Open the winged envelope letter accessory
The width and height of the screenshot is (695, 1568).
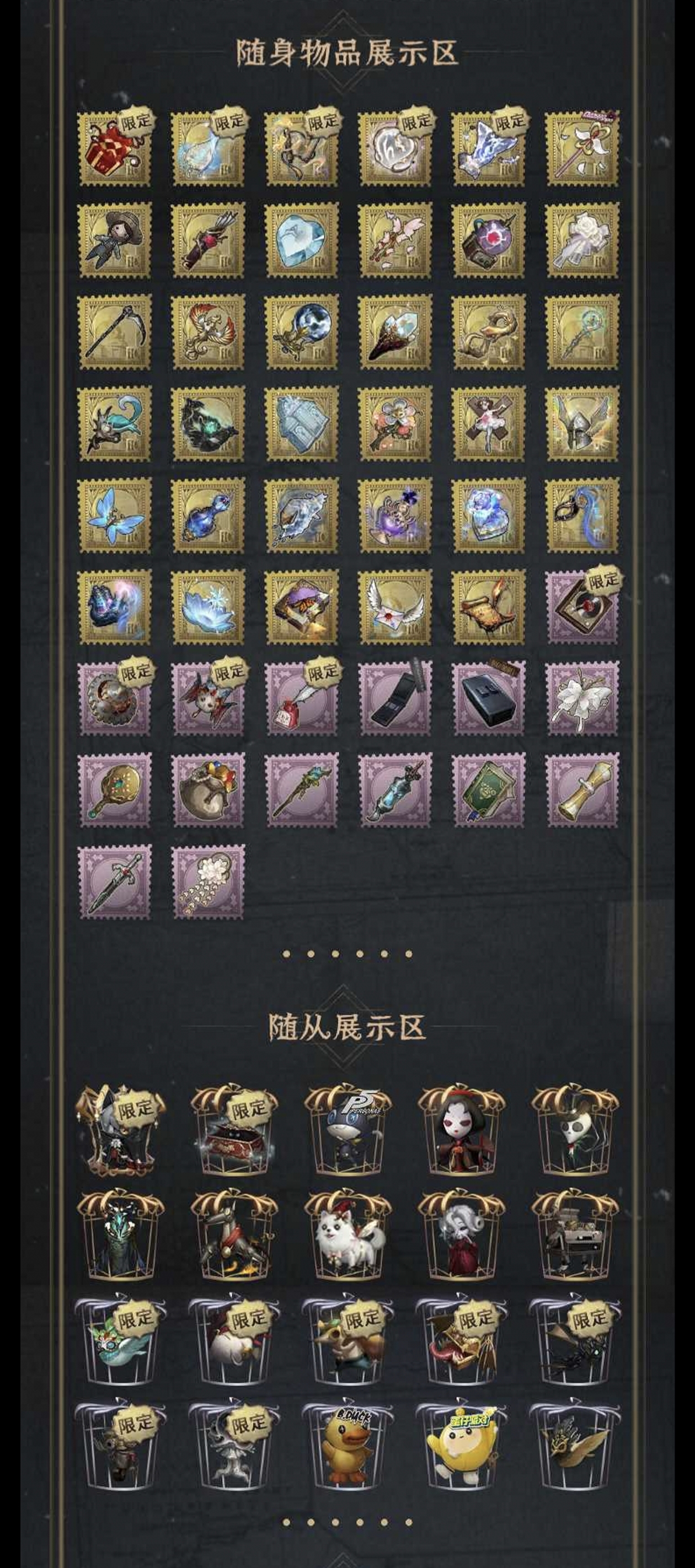(395, 607)
